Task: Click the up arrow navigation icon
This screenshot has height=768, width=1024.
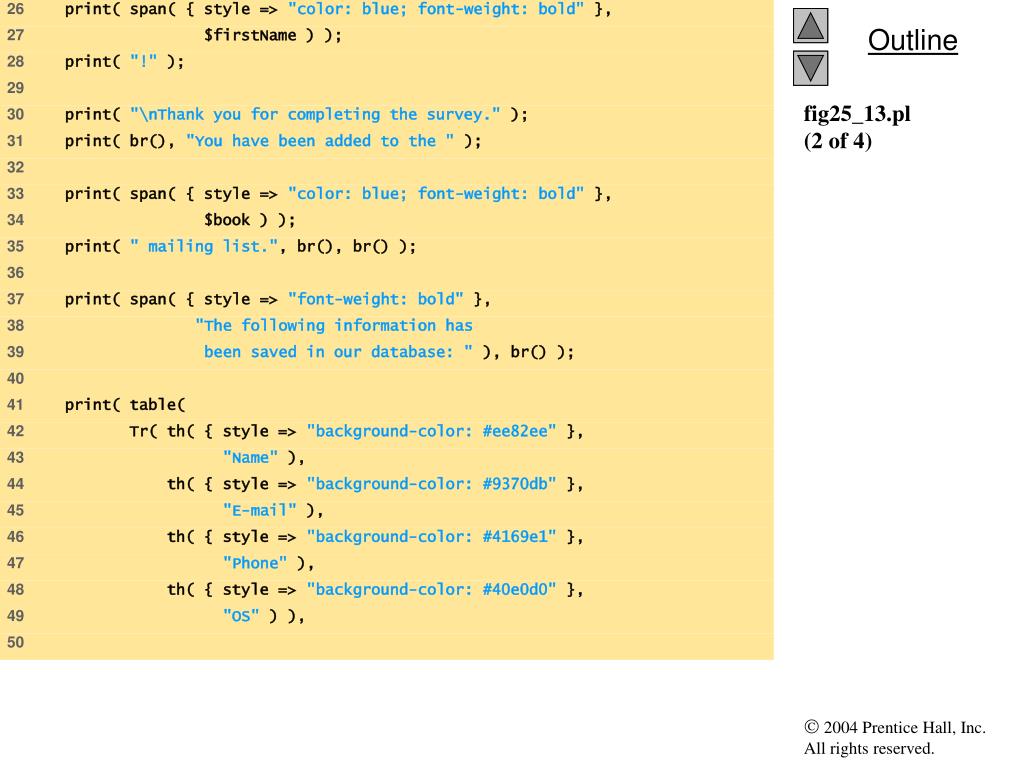Action: [x=810, y=25]
